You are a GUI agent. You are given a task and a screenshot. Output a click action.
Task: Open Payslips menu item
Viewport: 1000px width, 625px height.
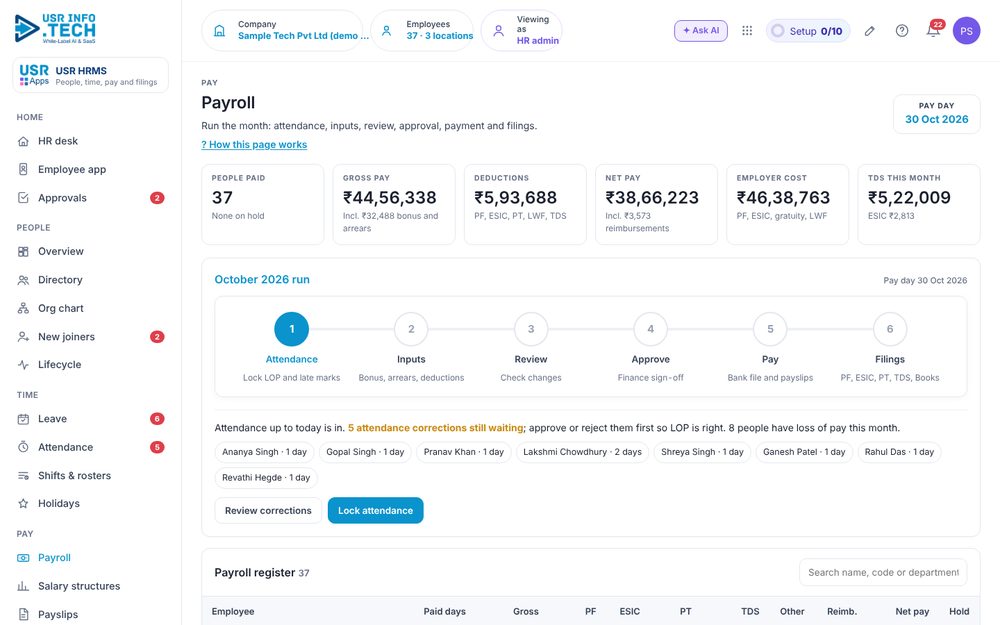pyautogui.click(x=91, y=614)
